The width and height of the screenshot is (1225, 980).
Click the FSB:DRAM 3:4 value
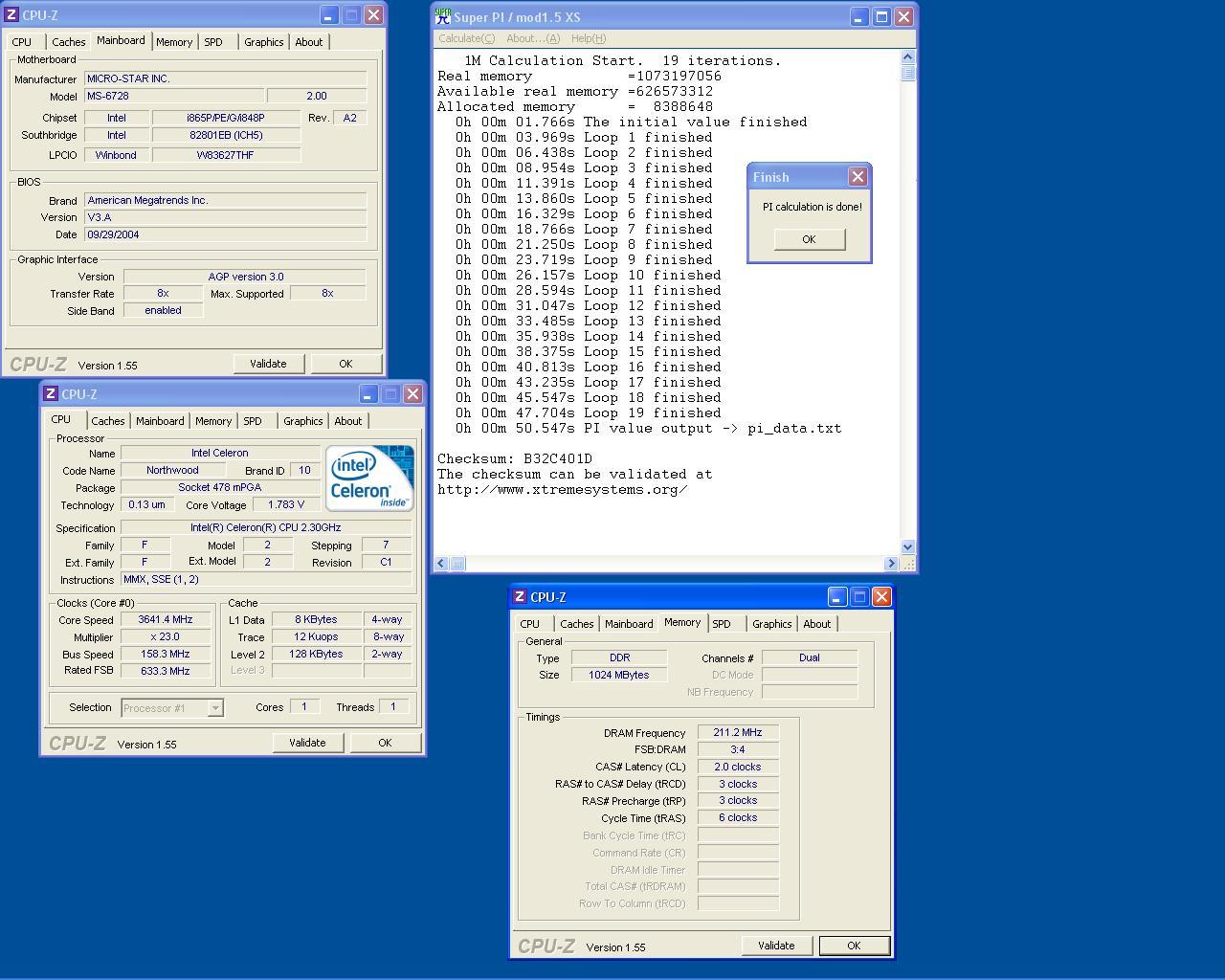click(x=738, y=749)
